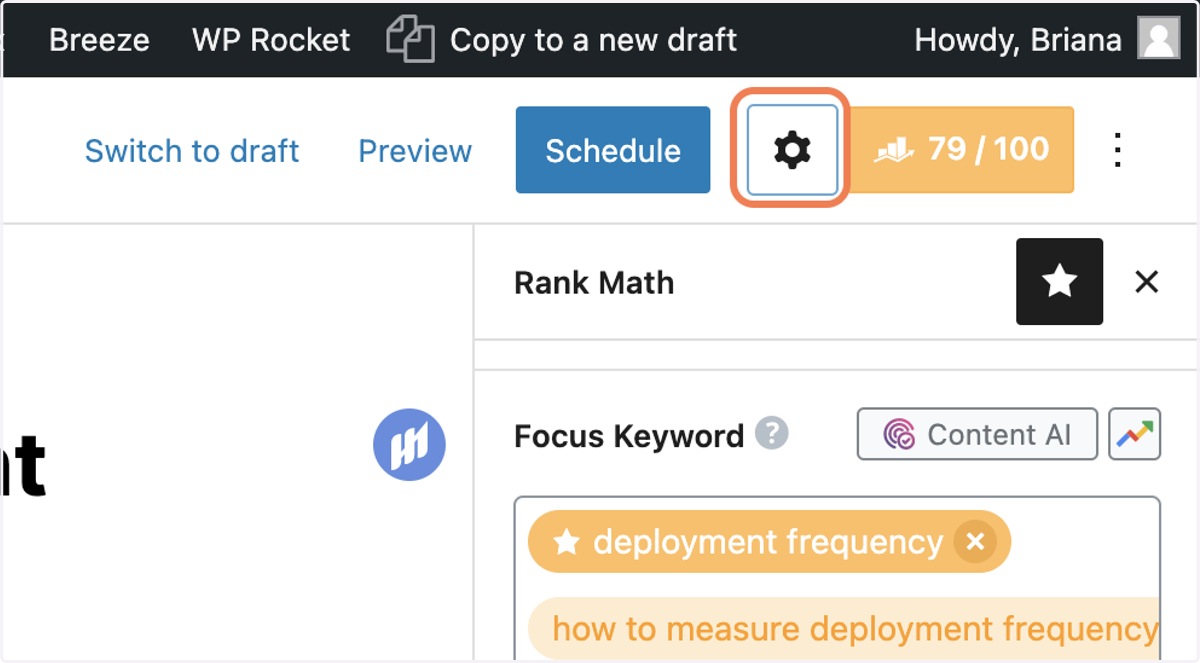This screenshot has width=1200, height=663.
Task: Open the post Preview
Action: (x=415, y=151)
